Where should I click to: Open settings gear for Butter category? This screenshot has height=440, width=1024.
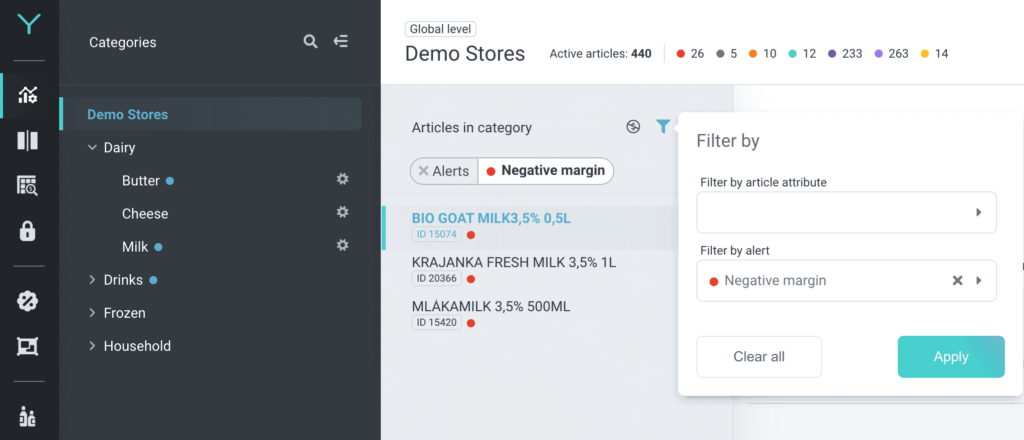click(342, 179)
